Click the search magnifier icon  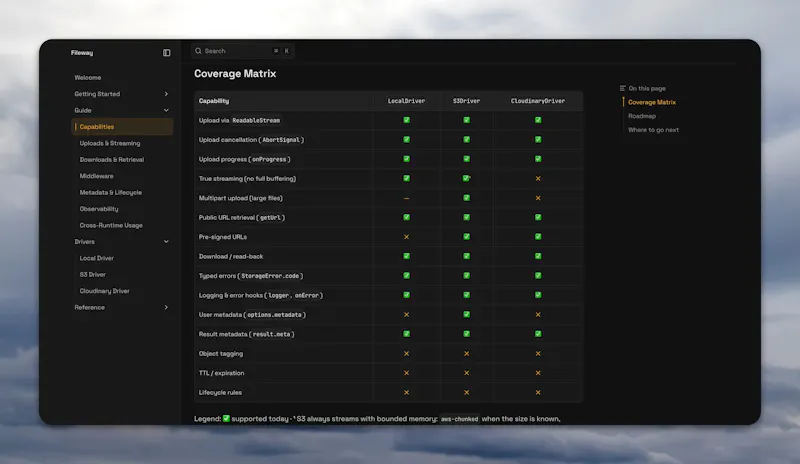(x=198, y=51)
